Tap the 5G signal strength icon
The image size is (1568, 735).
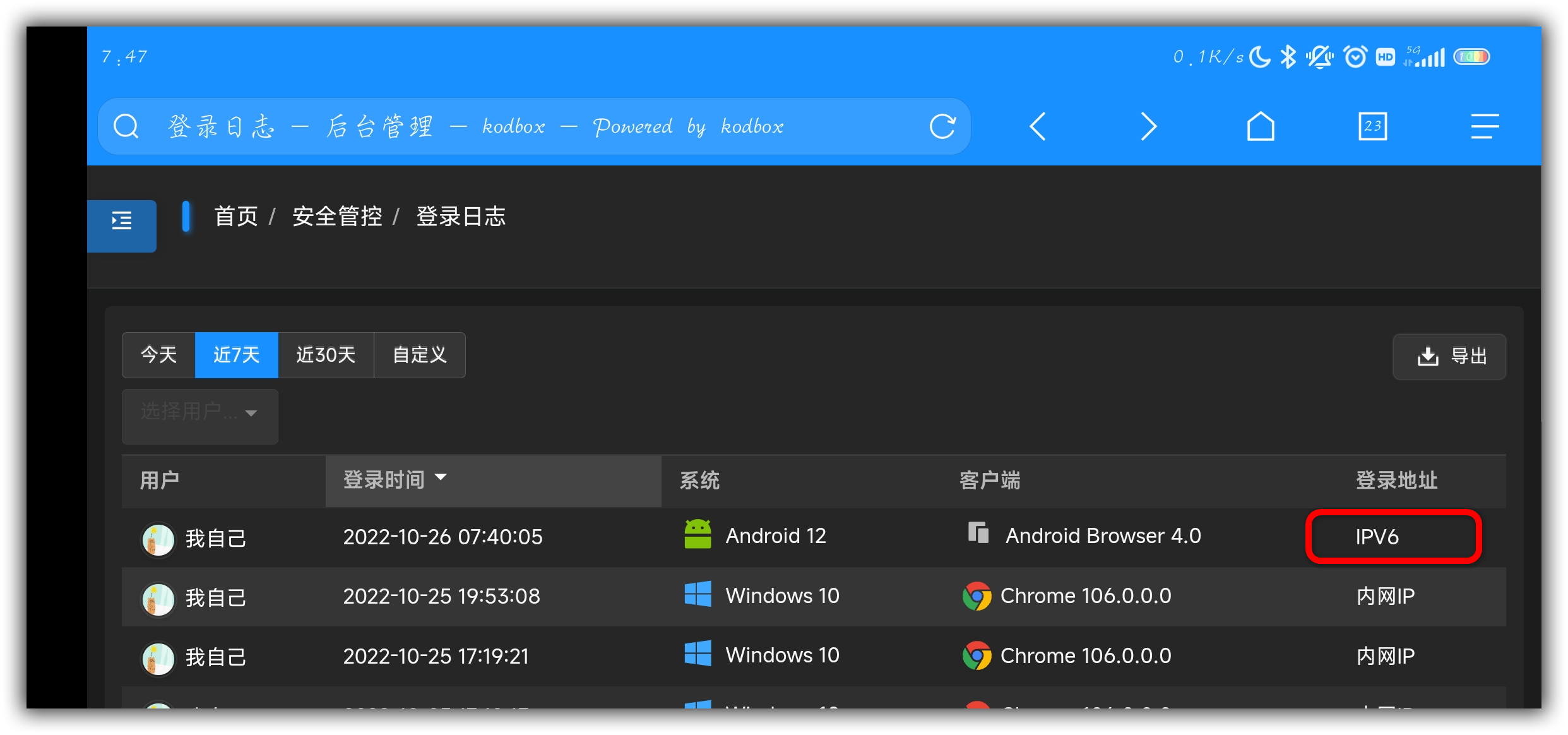(x=1424, y=57)
